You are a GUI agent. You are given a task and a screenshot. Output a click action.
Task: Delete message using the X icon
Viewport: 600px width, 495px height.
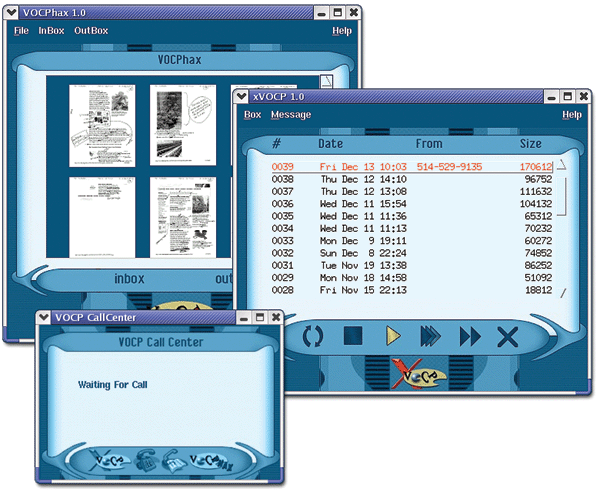(507, 336)
